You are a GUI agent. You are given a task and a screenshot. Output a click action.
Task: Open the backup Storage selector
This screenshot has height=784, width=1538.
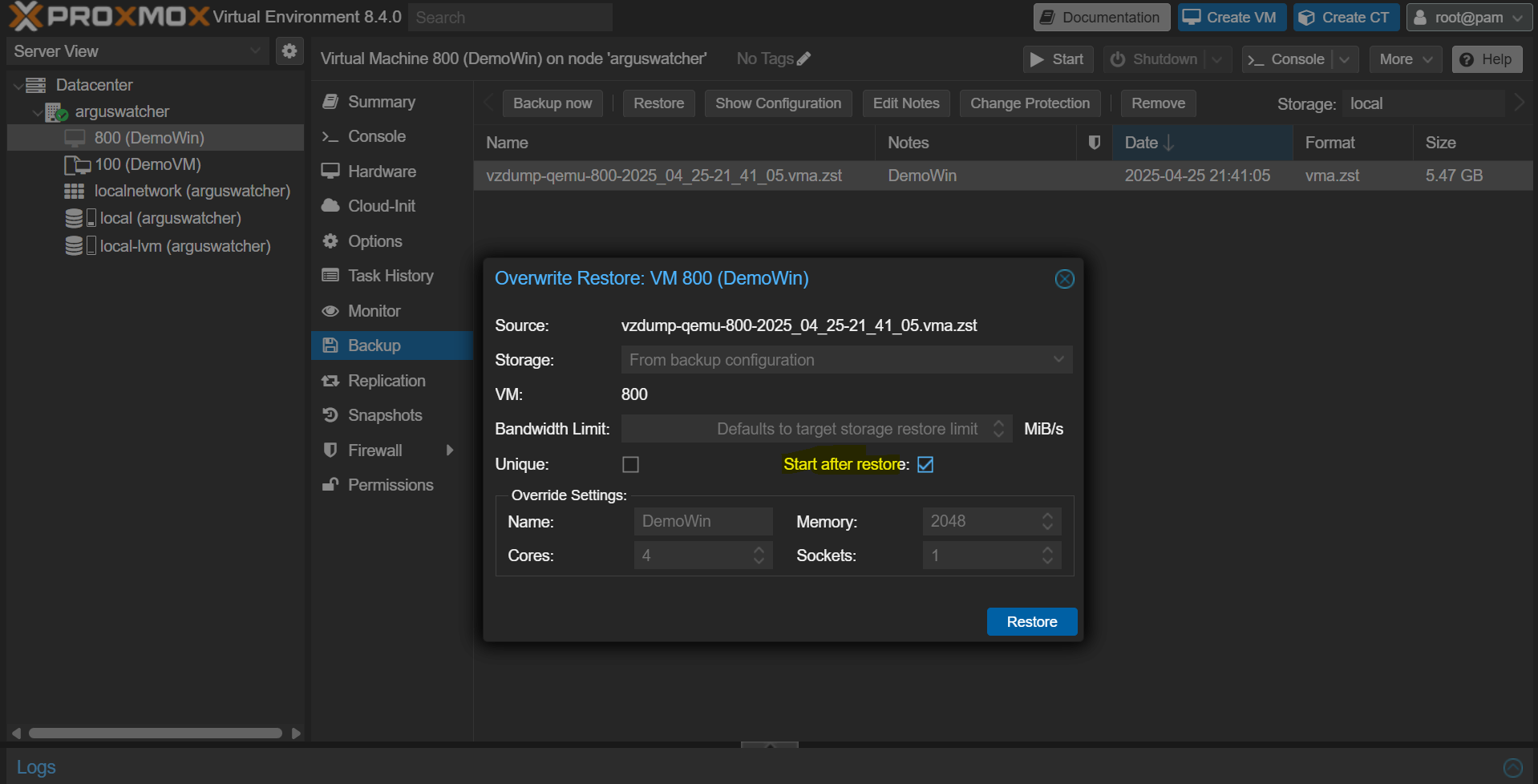[x=1426, y=103]
